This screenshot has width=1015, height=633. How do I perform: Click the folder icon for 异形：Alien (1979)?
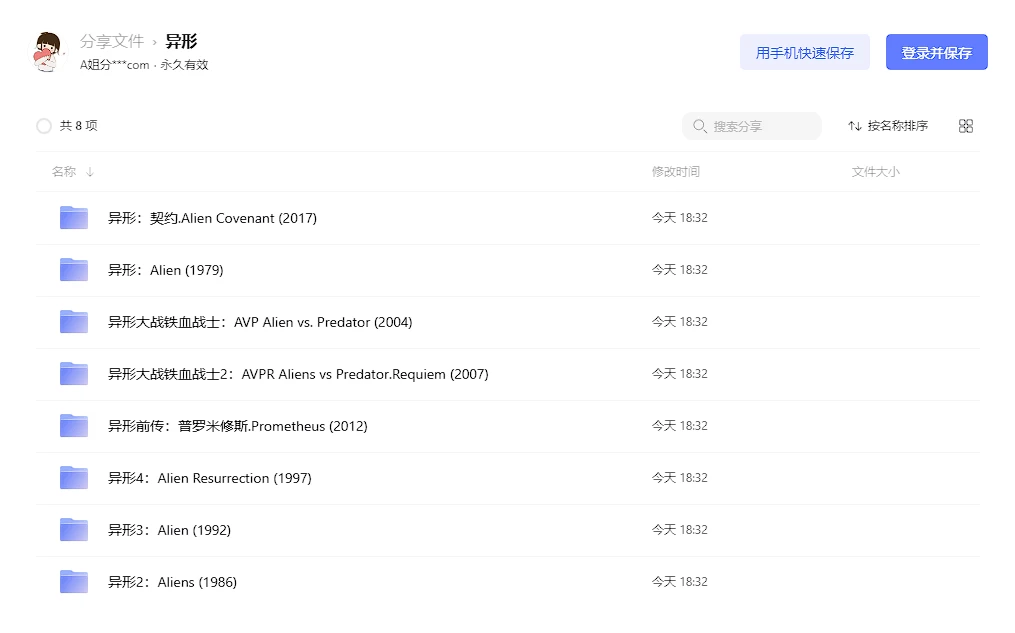point(74,270)
